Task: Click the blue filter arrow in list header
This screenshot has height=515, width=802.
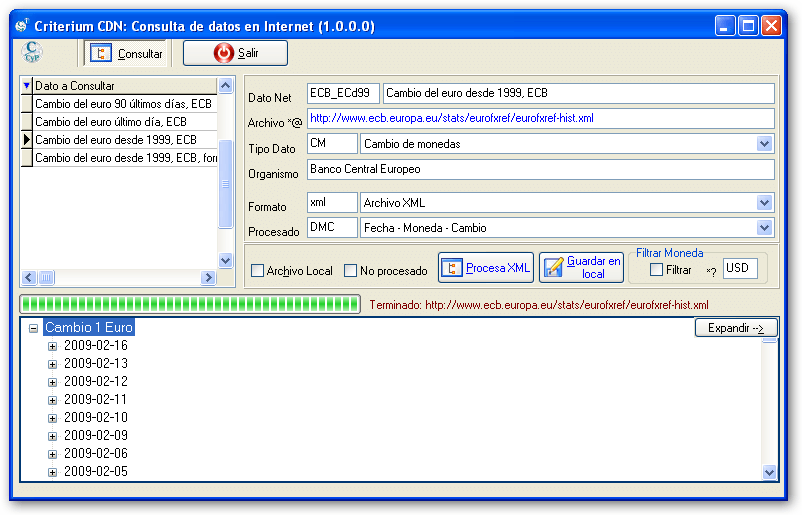Action: coord(27,85)
